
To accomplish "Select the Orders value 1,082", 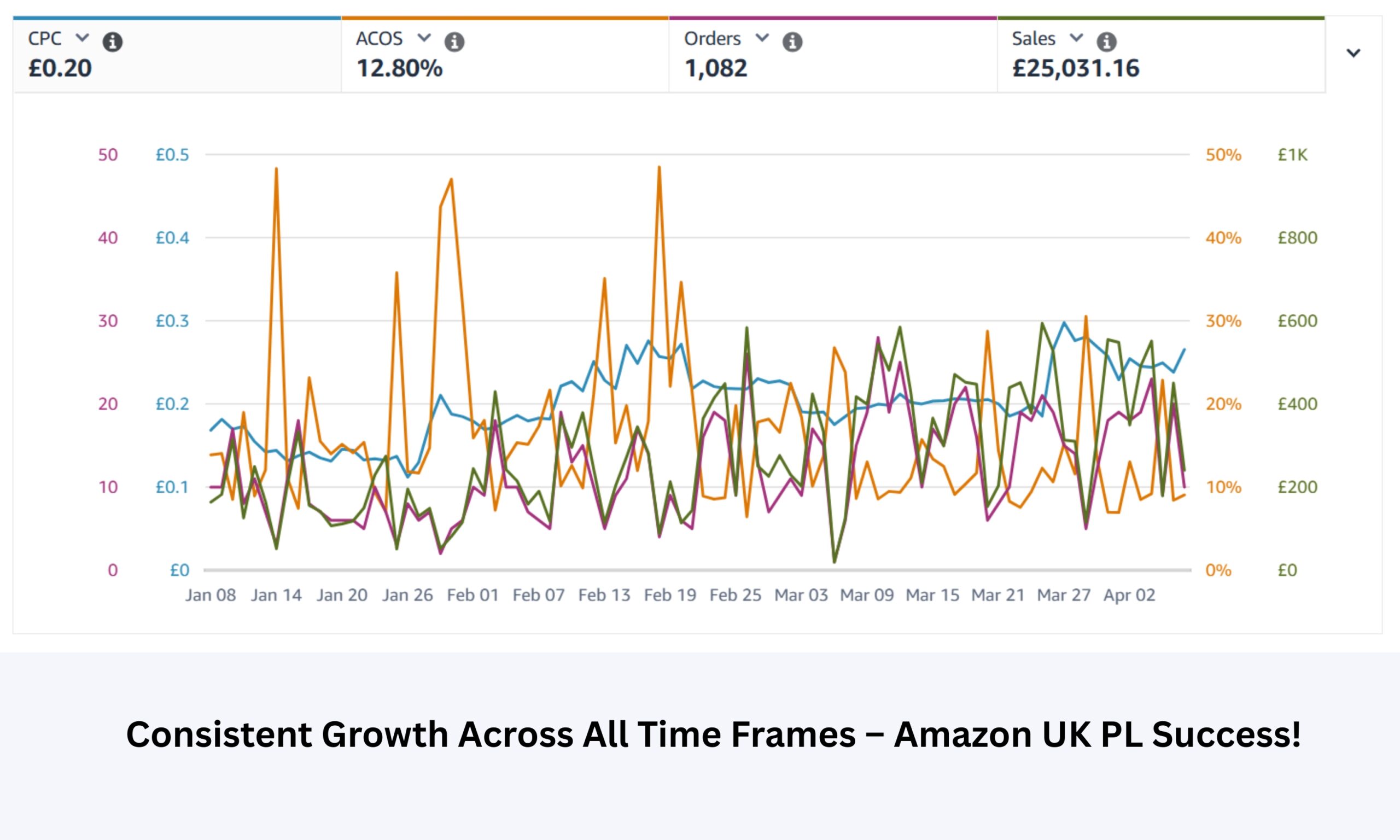I will click(716, 68).
